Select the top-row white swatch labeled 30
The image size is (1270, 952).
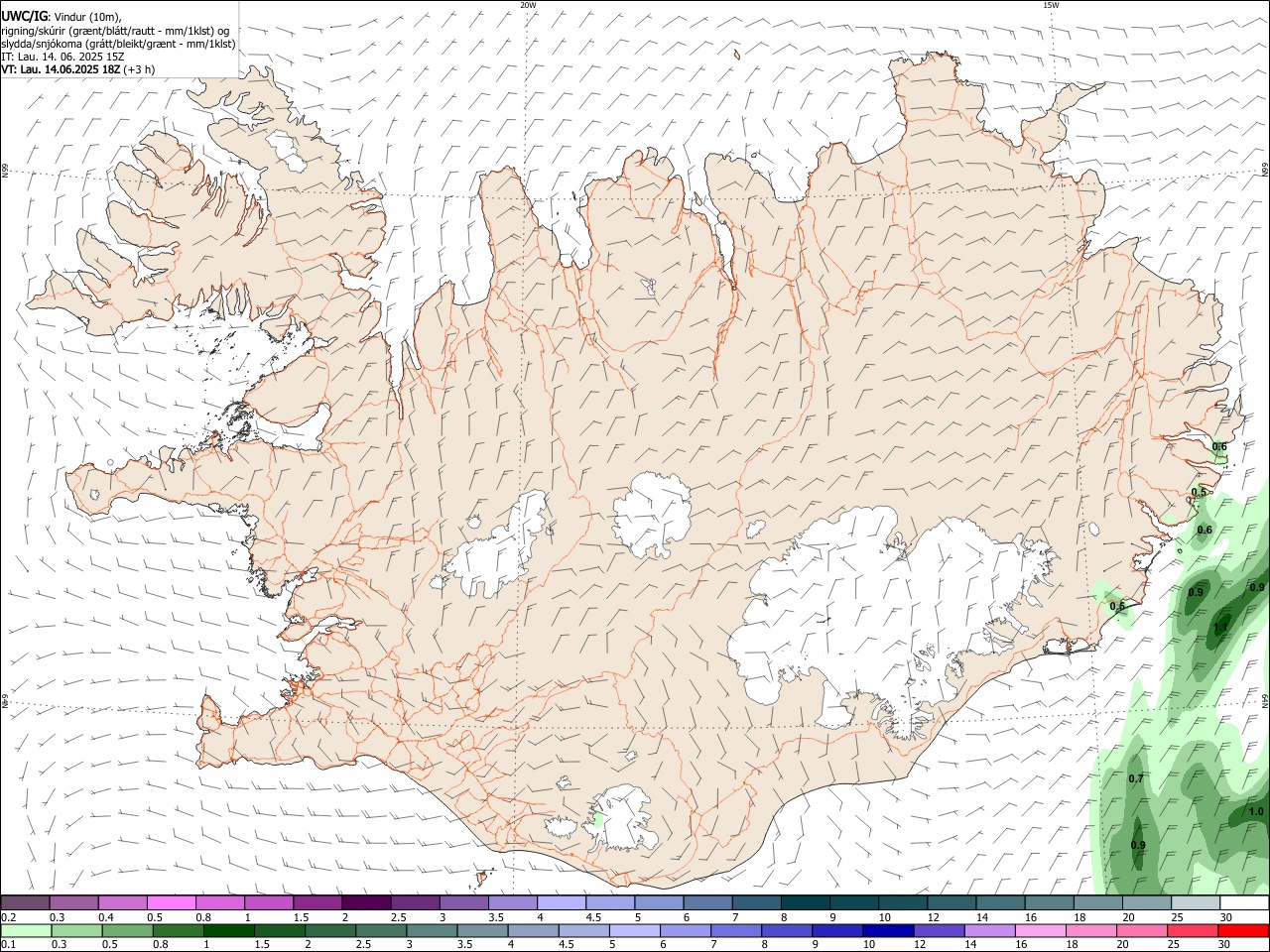(1245, 902)
